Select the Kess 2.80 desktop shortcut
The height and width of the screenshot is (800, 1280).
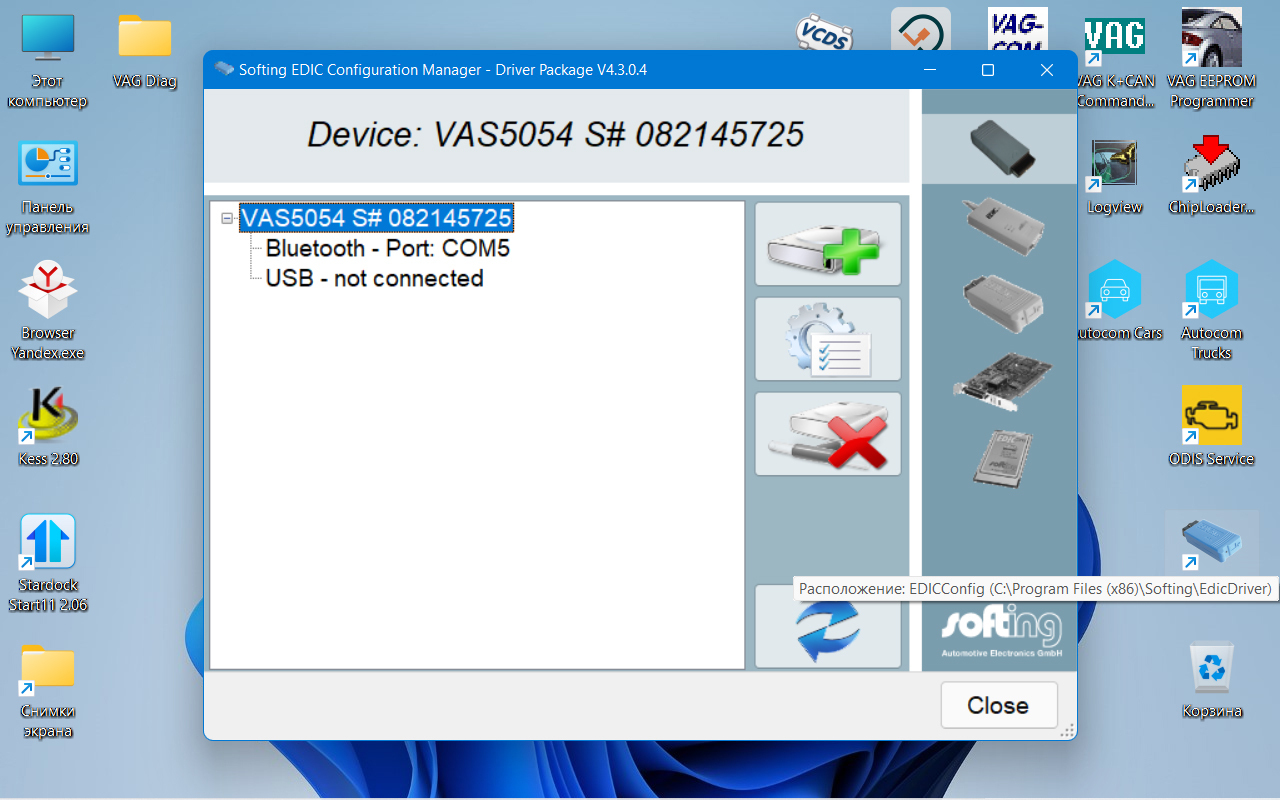48,428
